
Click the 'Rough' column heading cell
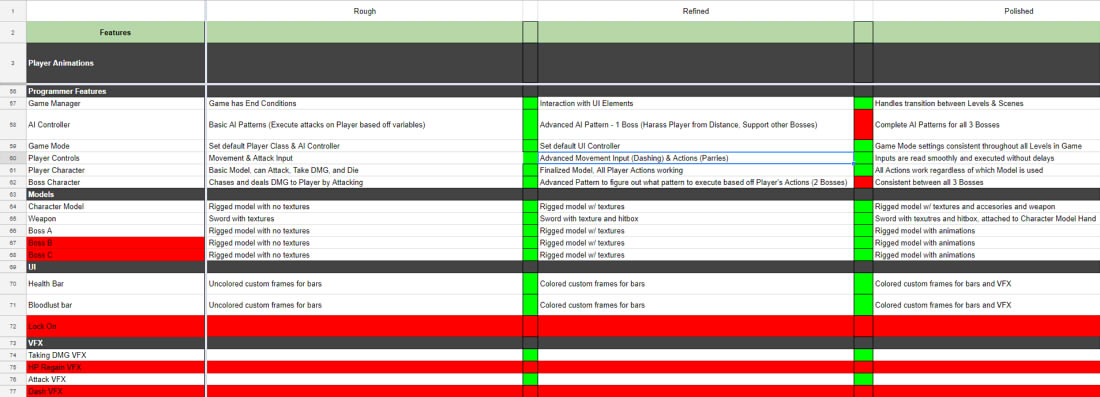(364, 11)
